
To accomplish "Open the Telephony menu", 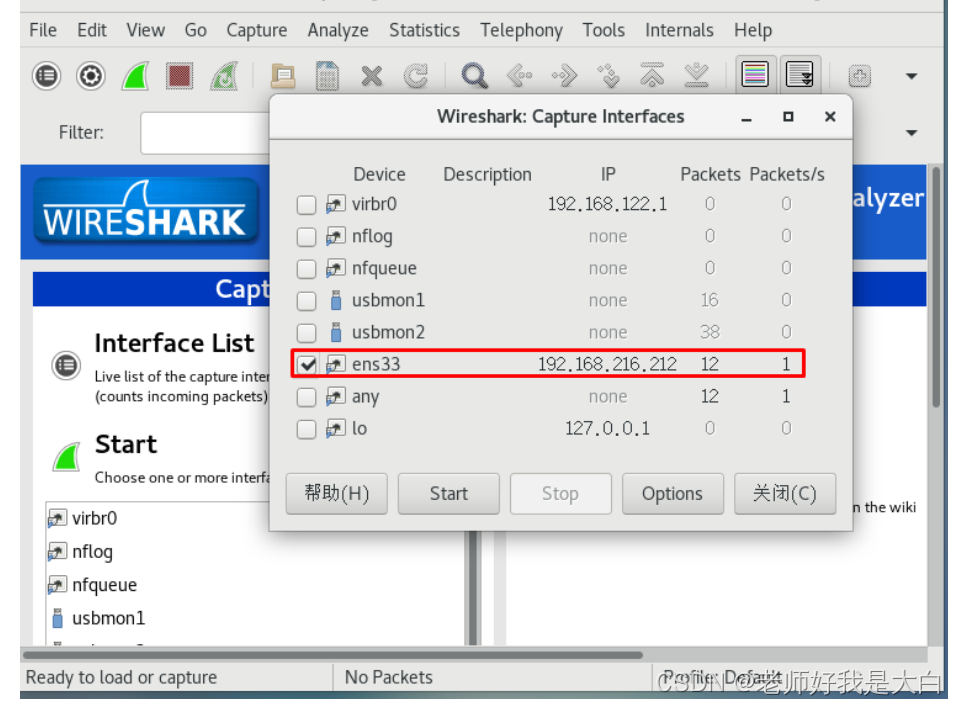I will point(521,30).
